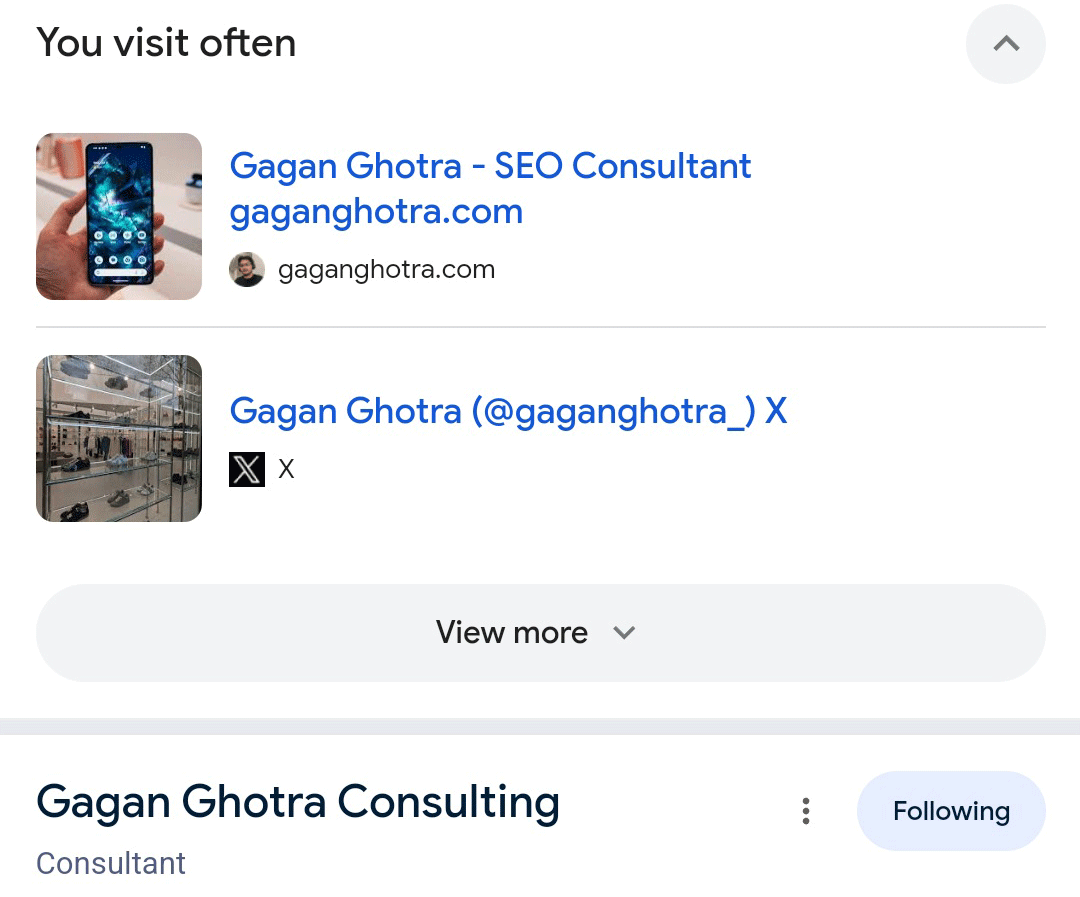Click the X platform logo icon

(246, 469)
